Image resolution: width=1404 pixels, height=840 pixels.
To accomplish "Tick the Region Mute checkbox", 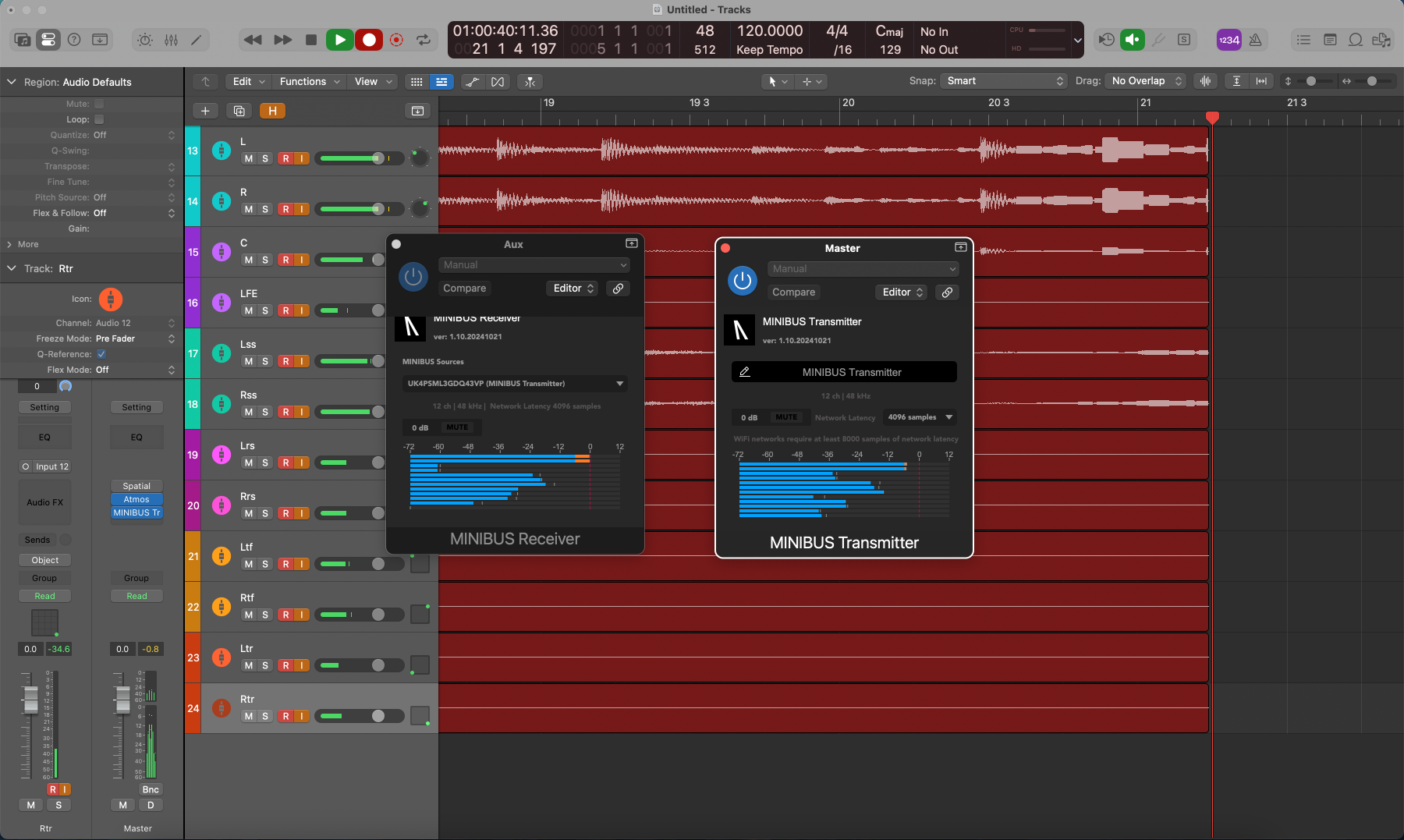I will tap(99, 104).
